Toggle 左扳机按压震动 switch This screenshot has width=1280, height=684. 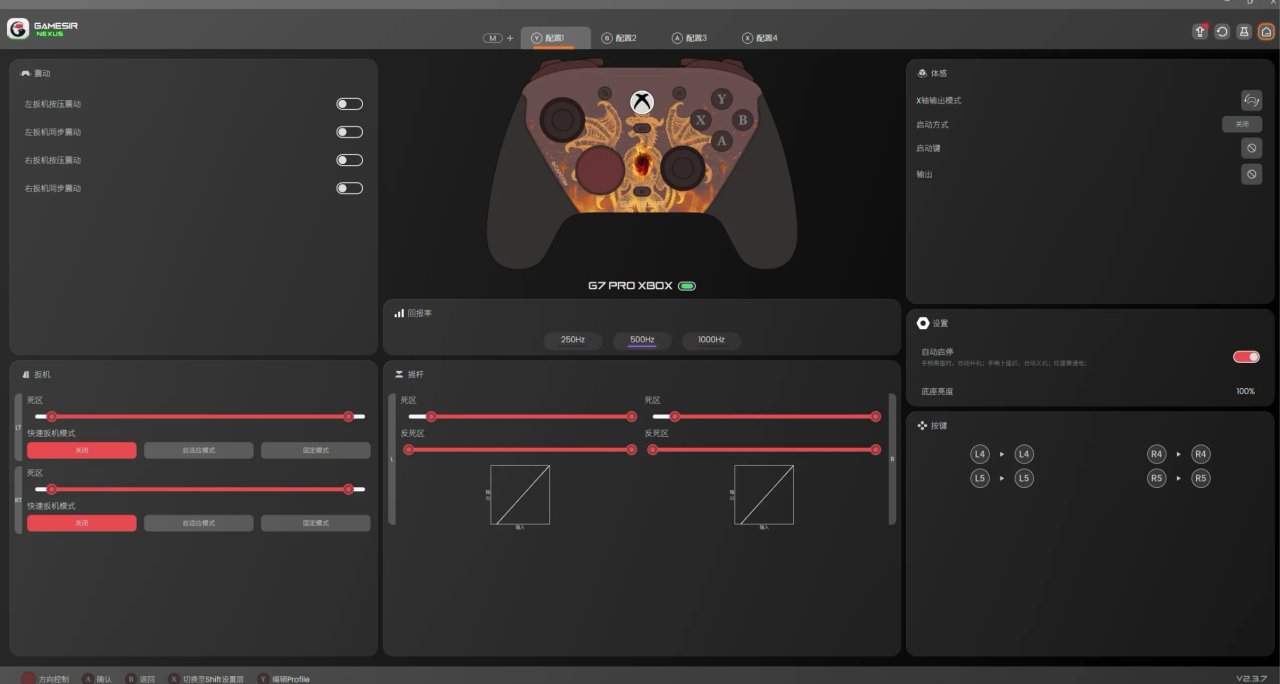tap(350, 104)
